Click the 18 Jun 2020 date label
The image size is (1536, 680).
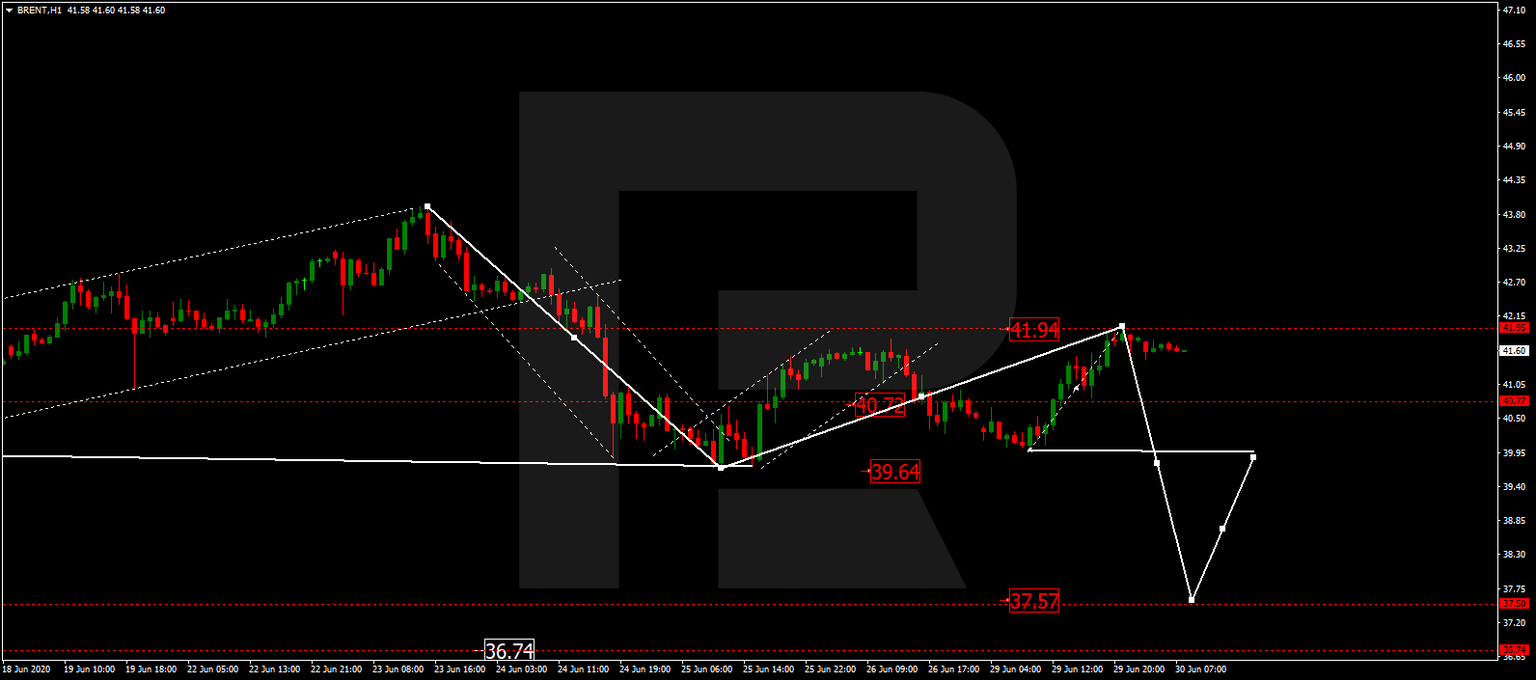28,669
